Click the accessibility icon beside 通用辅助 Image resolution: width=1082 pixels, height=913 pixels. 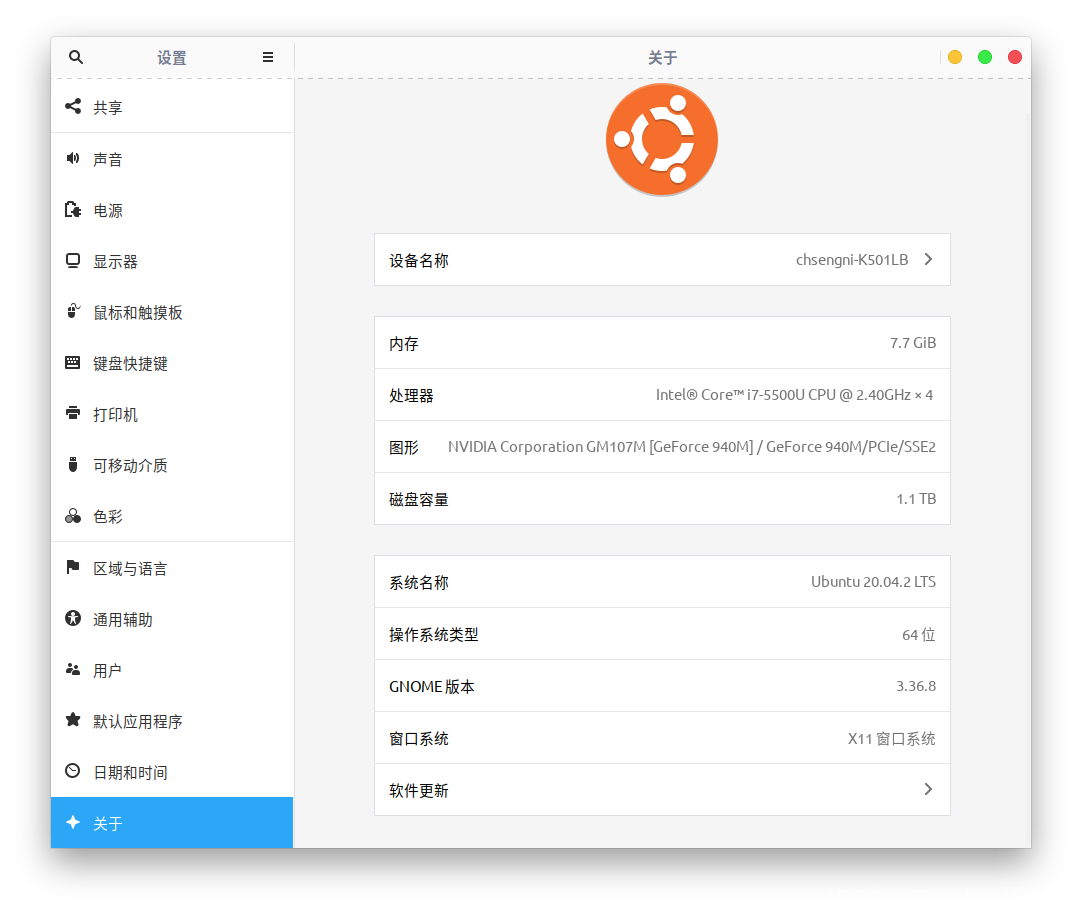click(x=73, y=618)
